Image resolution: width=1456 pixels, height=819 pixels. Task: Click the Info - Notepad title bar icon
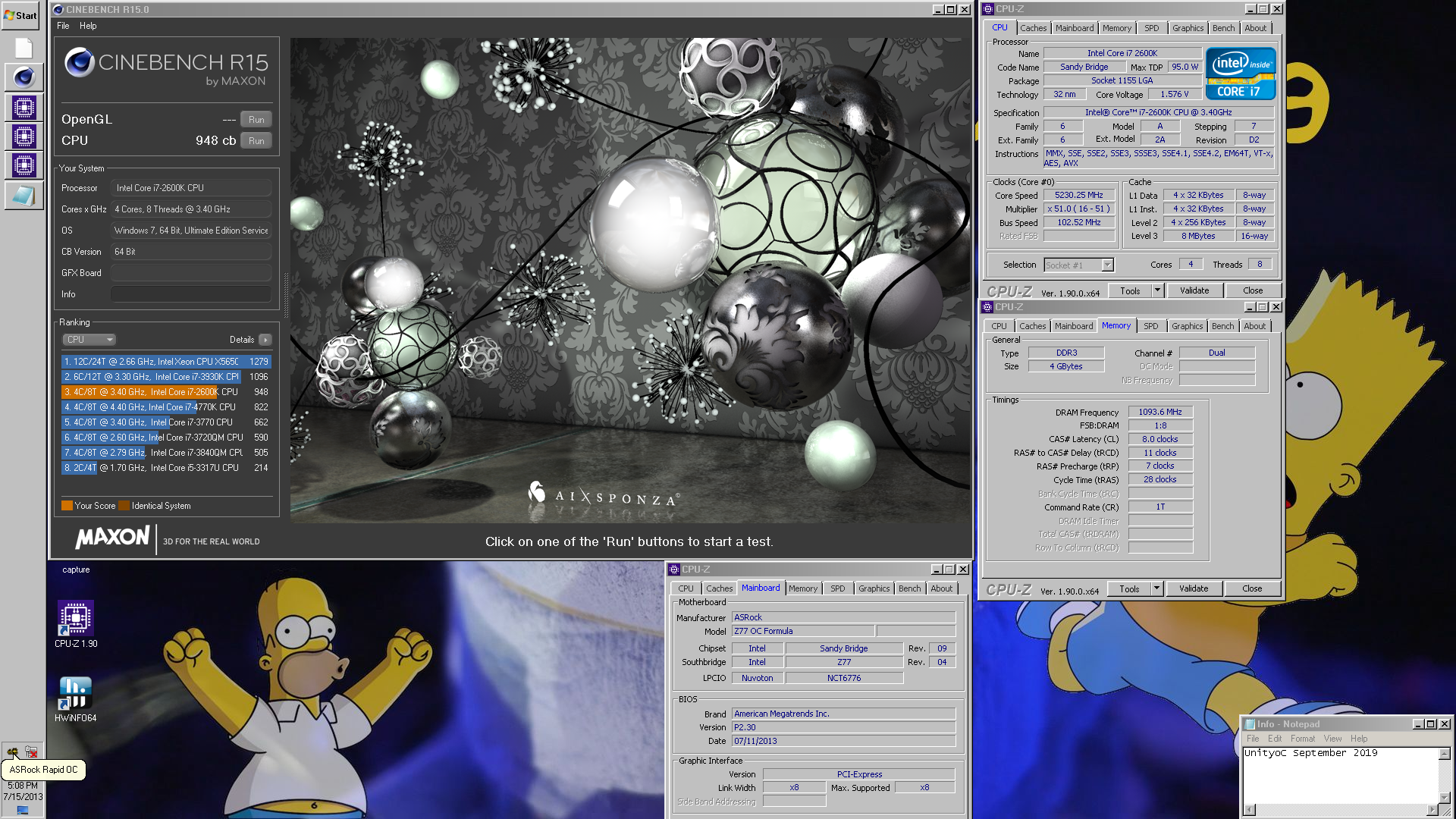(1250, 724)
